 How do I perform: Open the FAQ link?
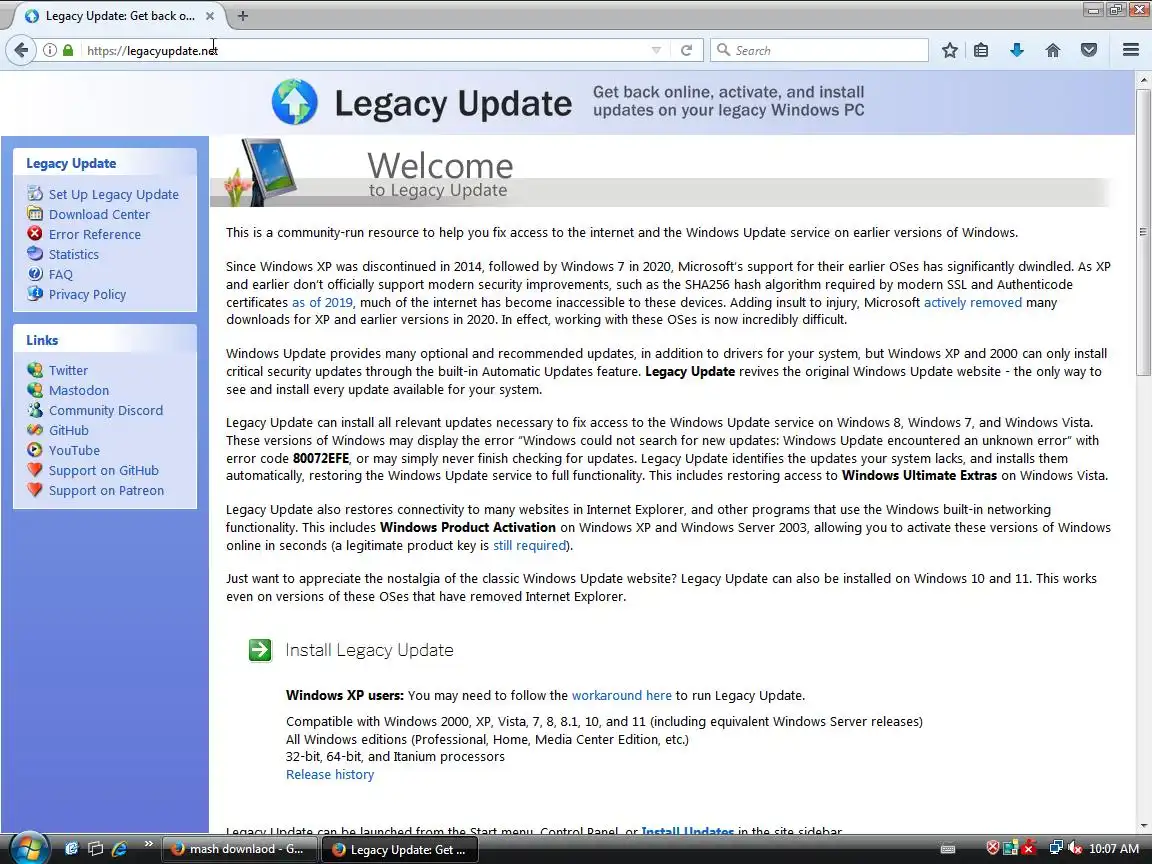click(60, 274)
